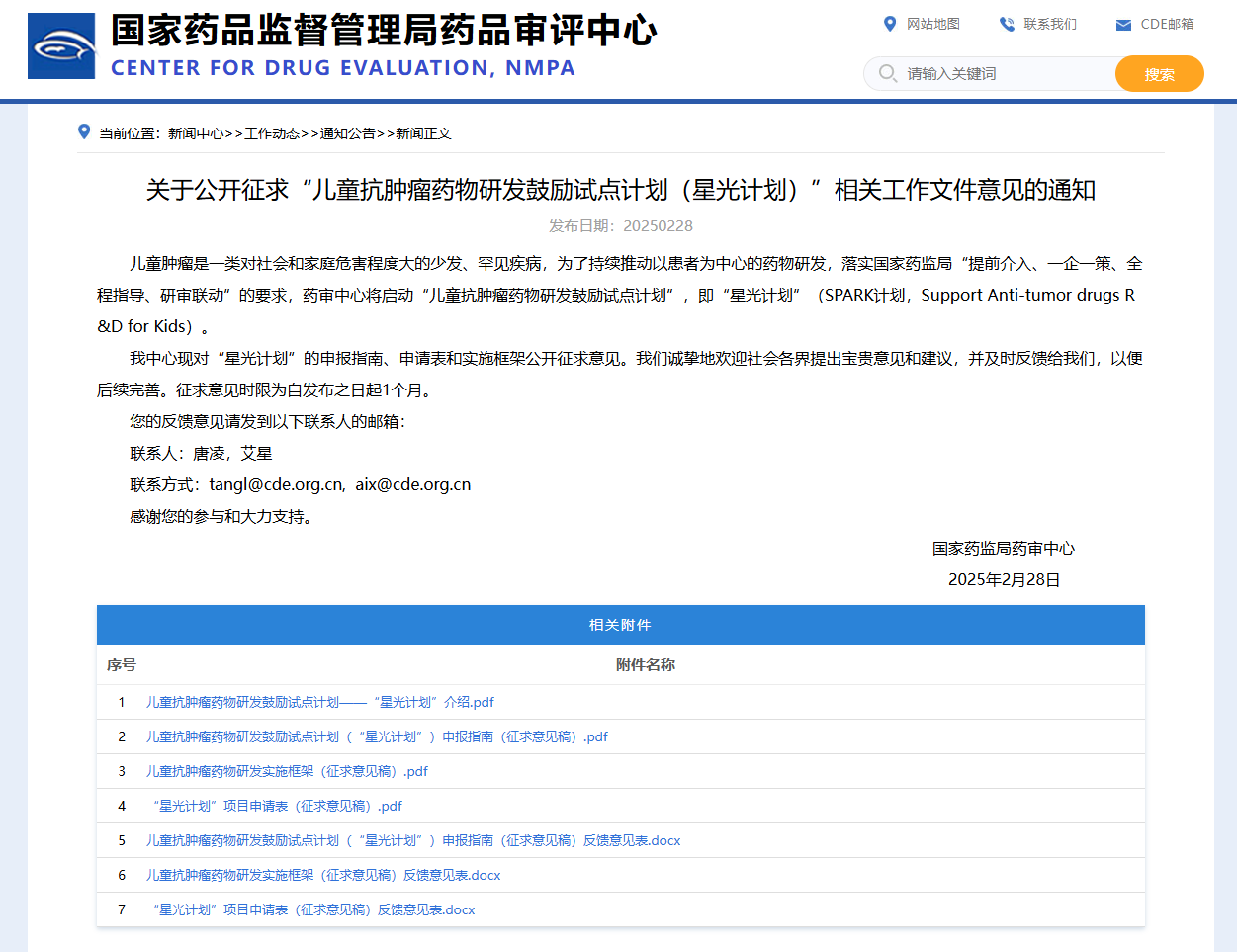This screenshot has height=952, width=1237.
Task: Click signature 国家药监局药审中心
Action: point(1004,548)
